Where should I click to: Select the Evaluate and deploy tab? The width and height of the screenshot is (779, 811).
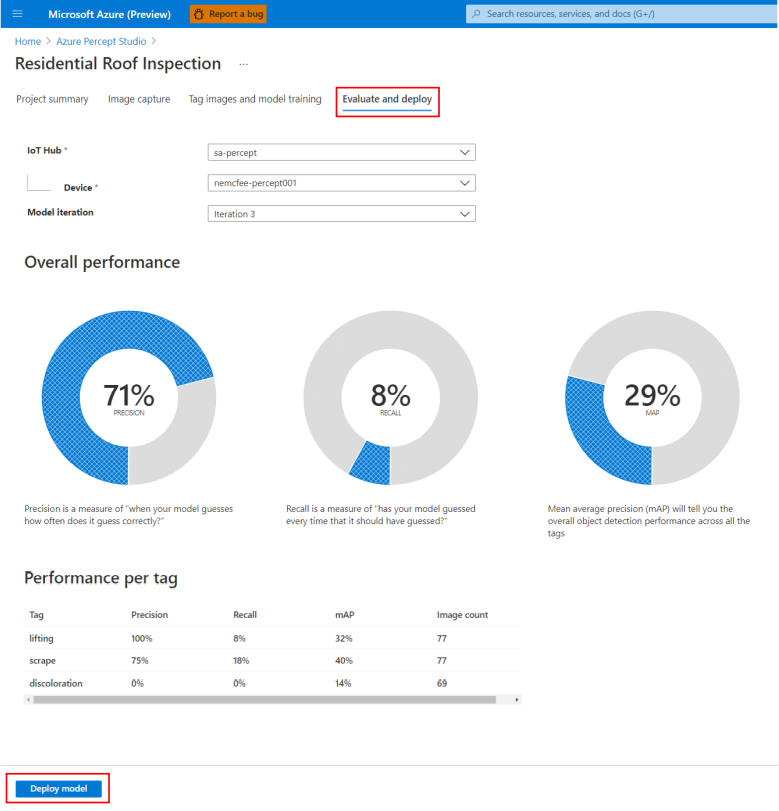click(x=387, y=99)
